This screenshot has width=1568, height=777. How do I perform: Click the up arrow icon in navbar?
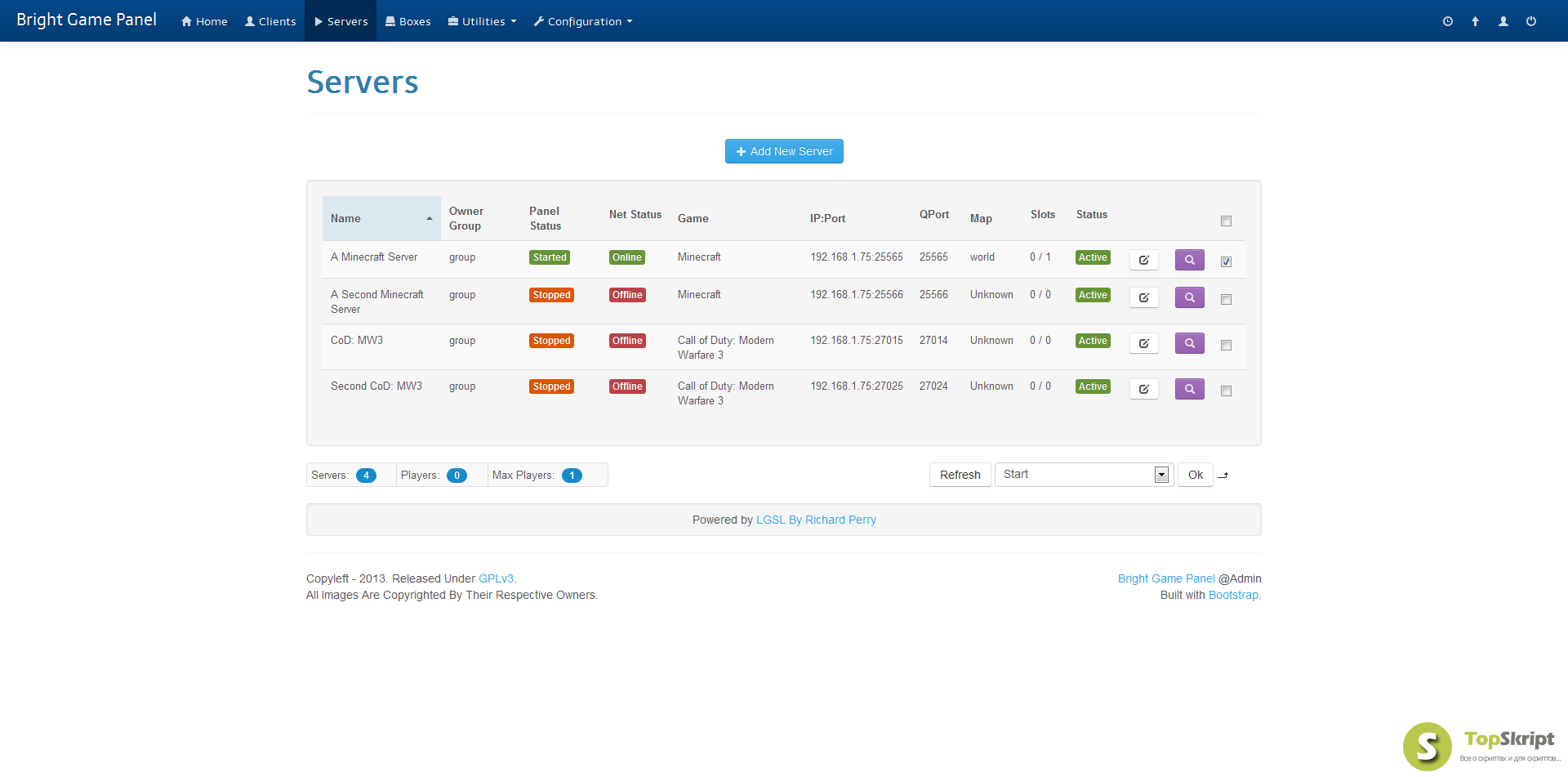[1475, 21]
